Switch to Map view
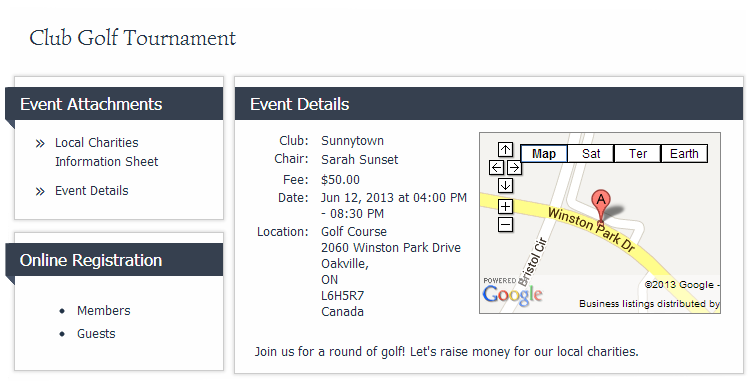Image resolution: width=750 pixels, height=388 pixels. click(543, 154)
